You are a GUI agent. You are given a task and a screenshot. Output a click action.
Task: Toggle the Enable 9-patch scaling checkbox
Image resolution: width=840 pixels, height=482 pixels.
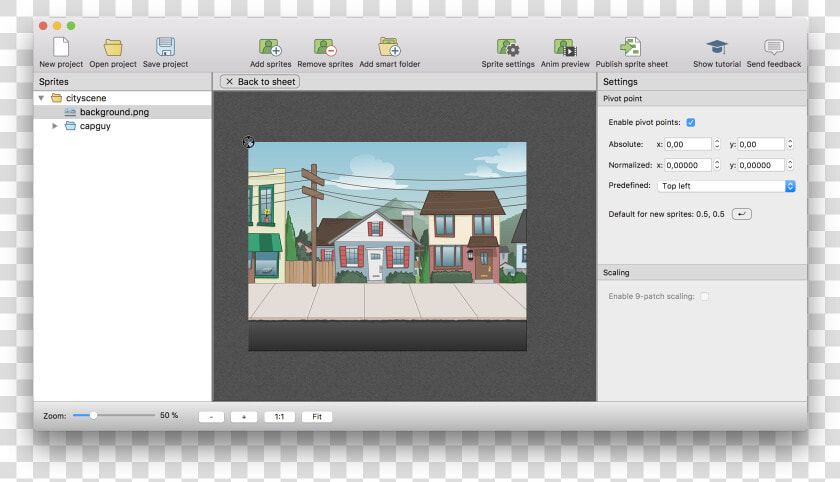(x=704, y=296)
